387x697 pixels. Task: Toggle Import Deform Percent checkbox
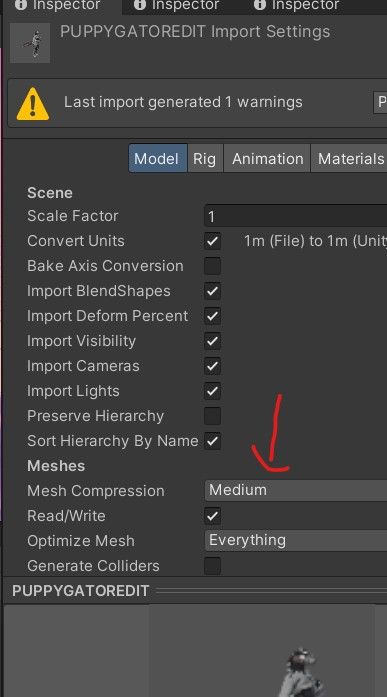212,316
